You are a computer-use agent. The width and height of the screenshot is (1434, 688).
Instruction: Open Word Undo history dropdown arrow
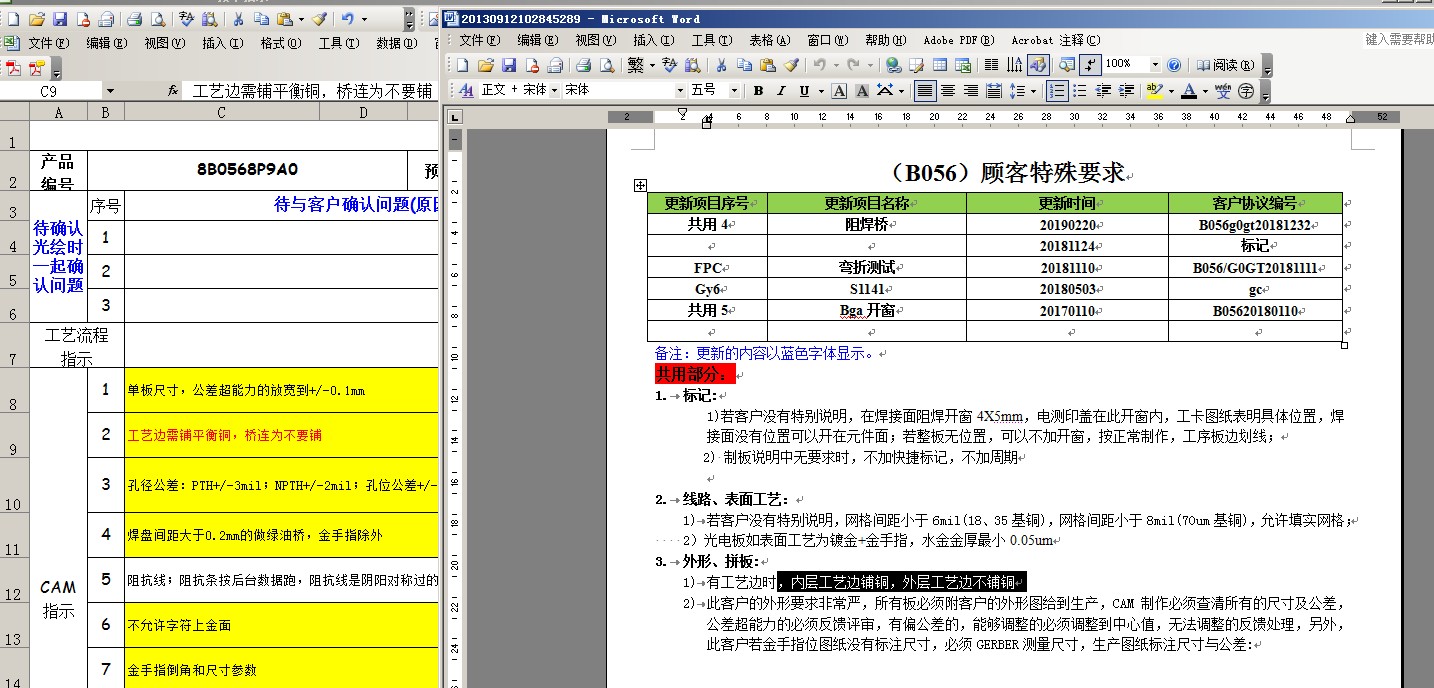[x=836, y=65]
